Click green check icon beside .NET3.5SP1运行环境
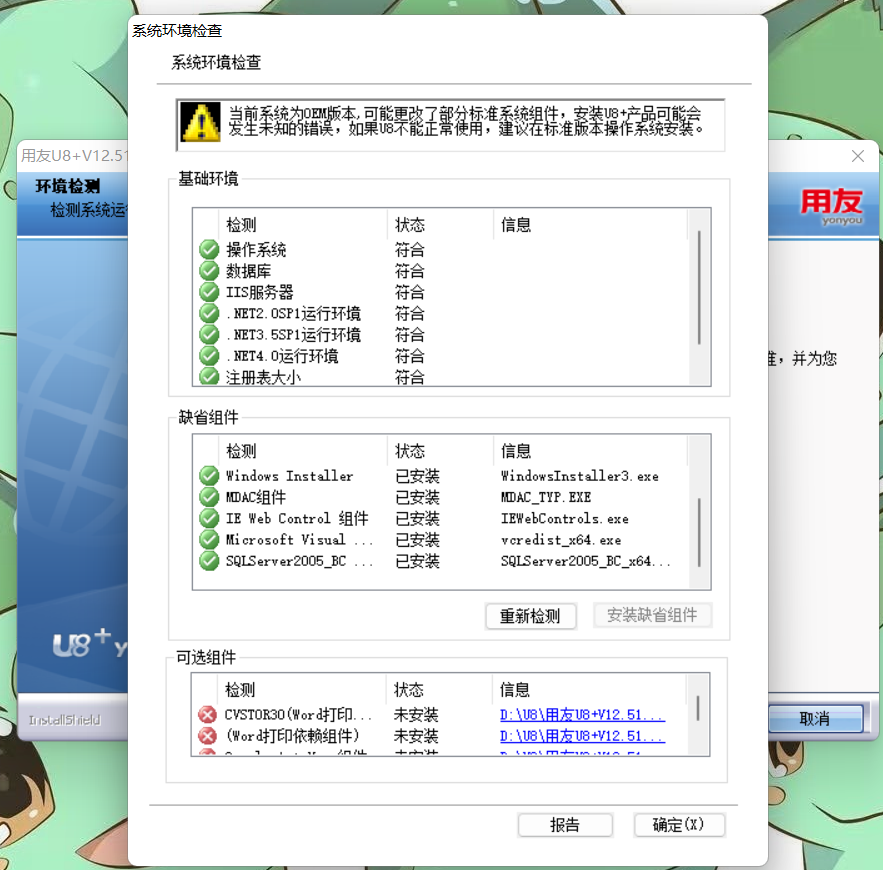883x870 pixels. [209, 334]
